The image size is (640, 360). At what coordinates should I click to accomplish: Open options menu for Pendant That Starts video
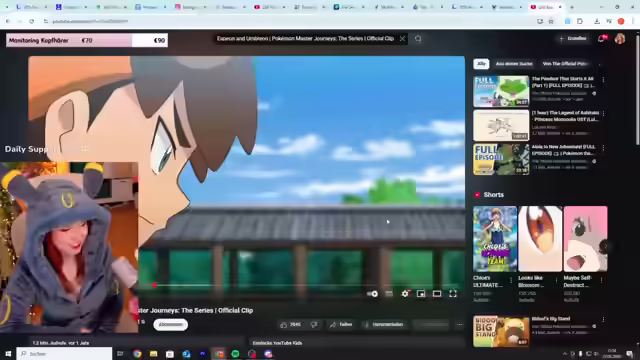click(603, 80)
